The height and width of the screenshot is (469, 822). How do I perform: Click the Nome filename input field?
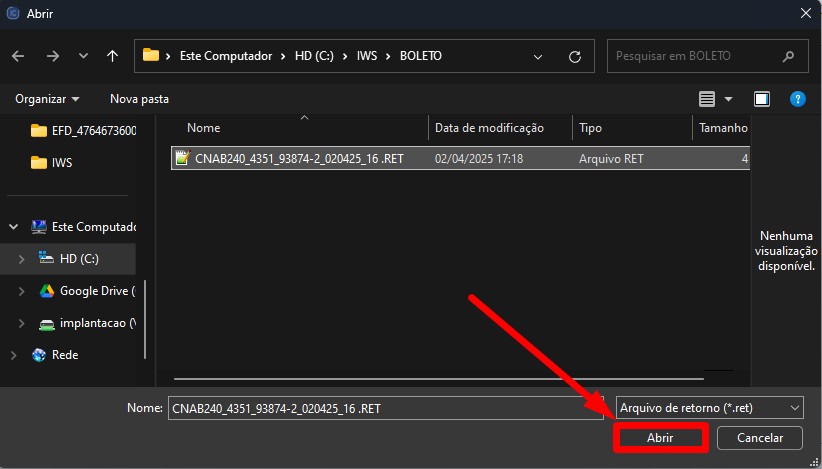click(x=386, y=408)
